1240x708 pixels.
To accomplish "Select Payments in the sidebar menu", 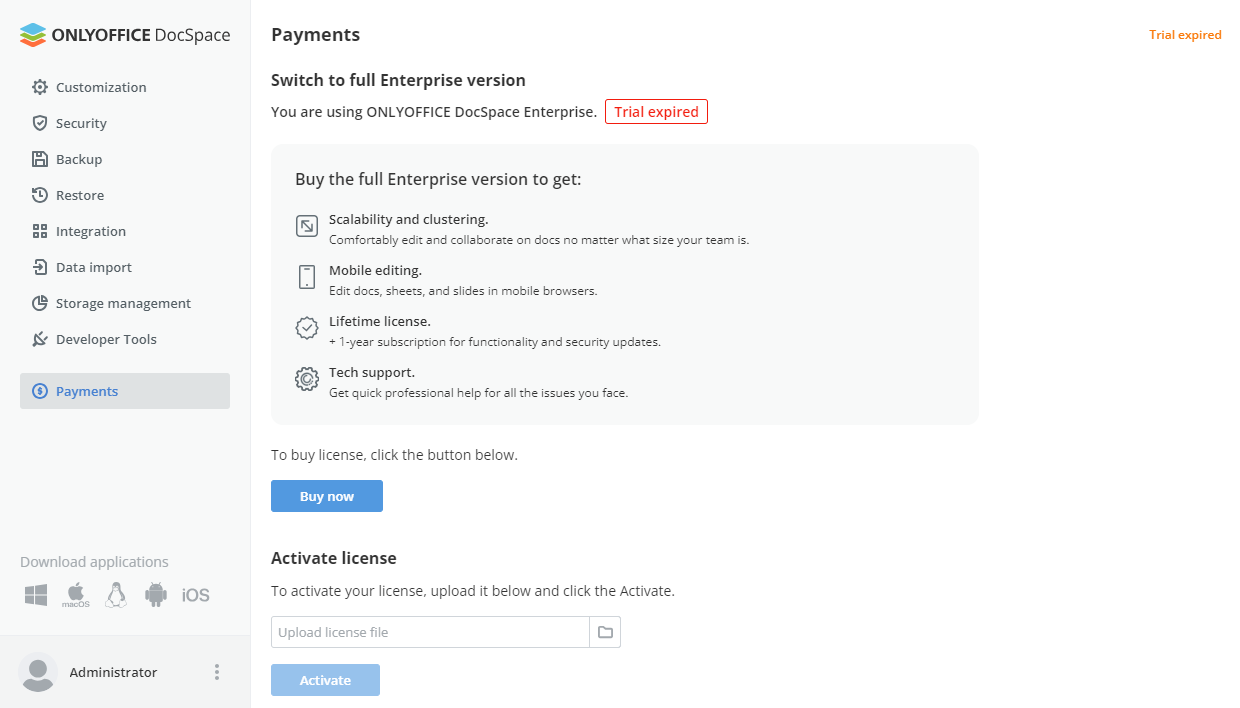I will pyautogui.click(x=86, y=391).
